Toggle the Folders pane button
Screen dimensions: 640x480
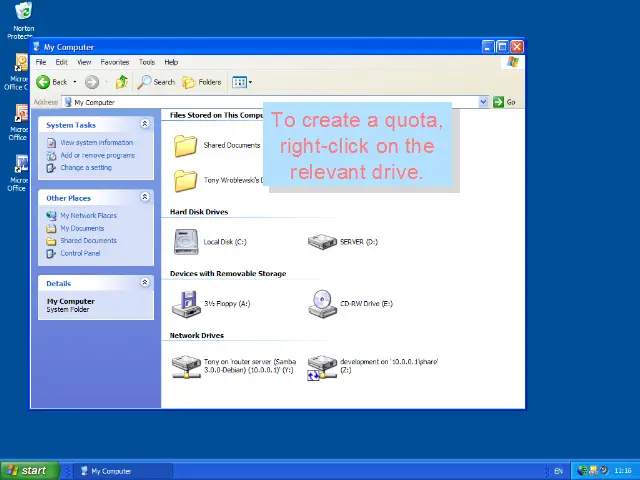pos(202,82)
